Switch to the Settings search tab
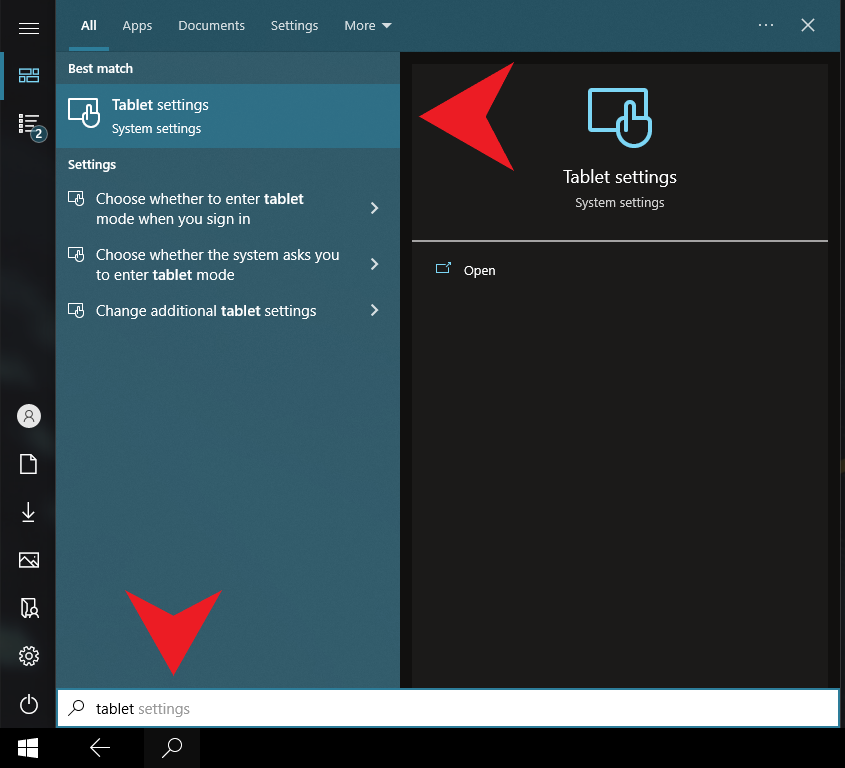Image resolution: width=845 pixels, height=768 pixels. coord(294,26)
